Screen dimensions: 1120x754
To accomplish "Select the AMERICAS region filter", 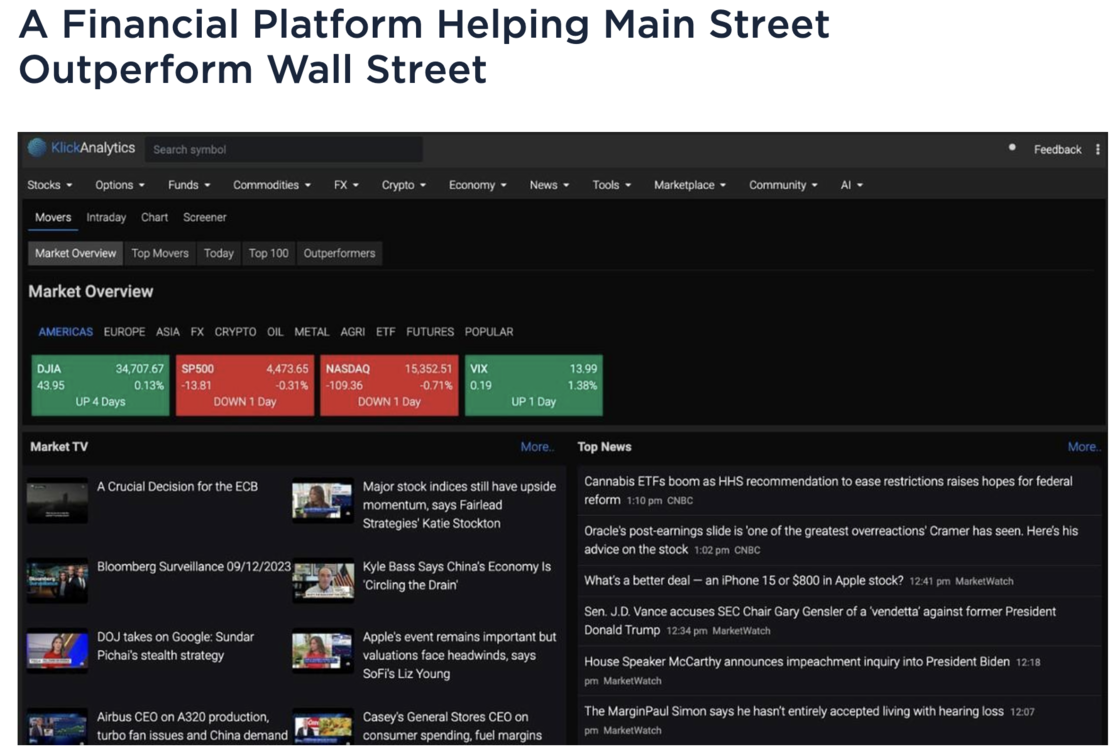I will coord(66,332).
